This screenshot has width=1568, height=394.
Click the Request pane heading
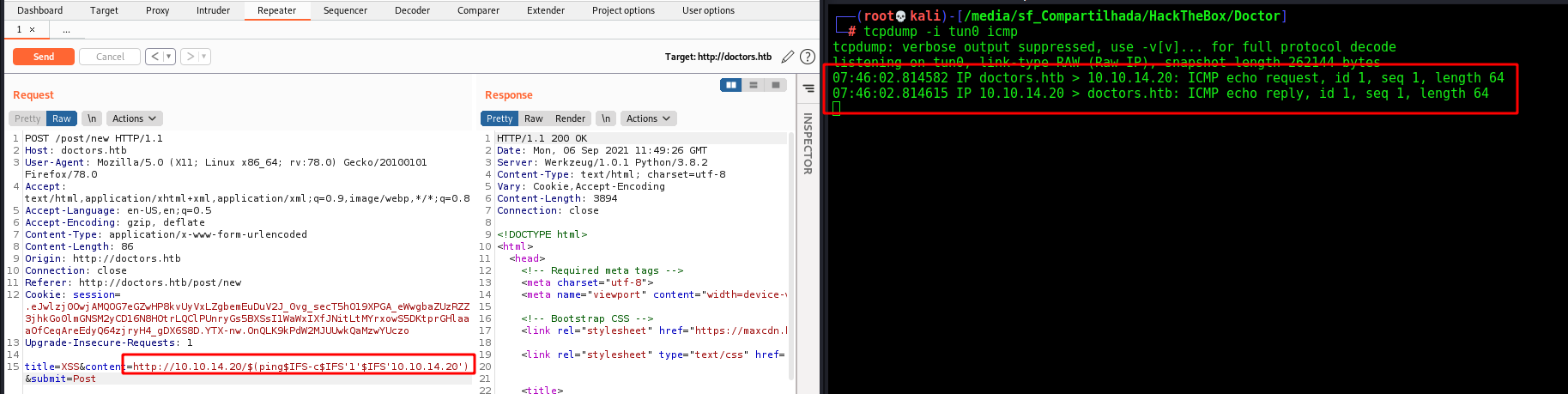click(x=33, y=95)
